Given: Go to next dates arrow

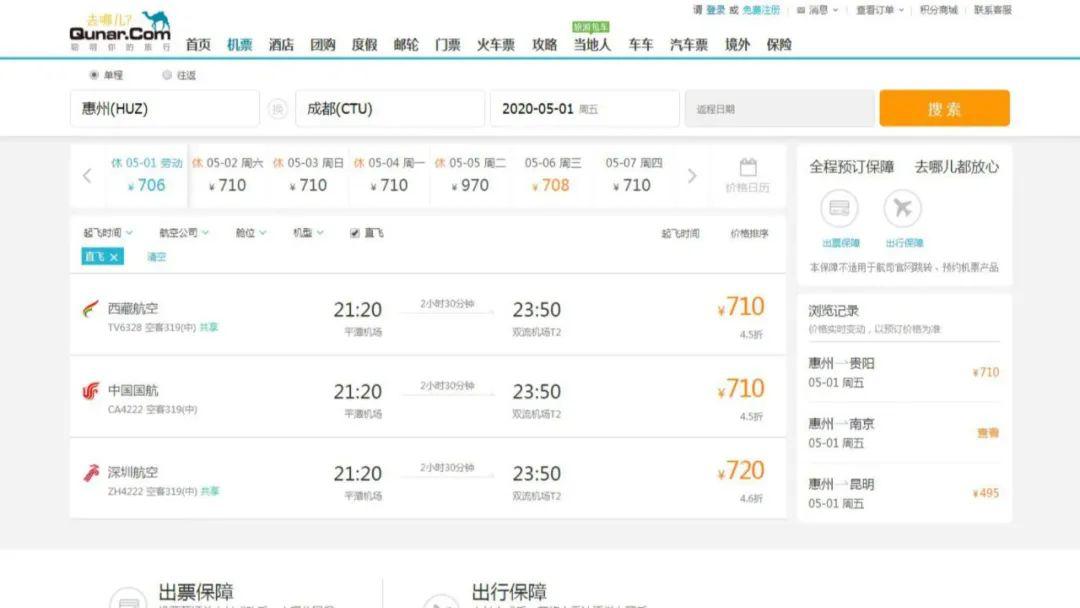Looking at the screenshot, I should pos(692,176).
